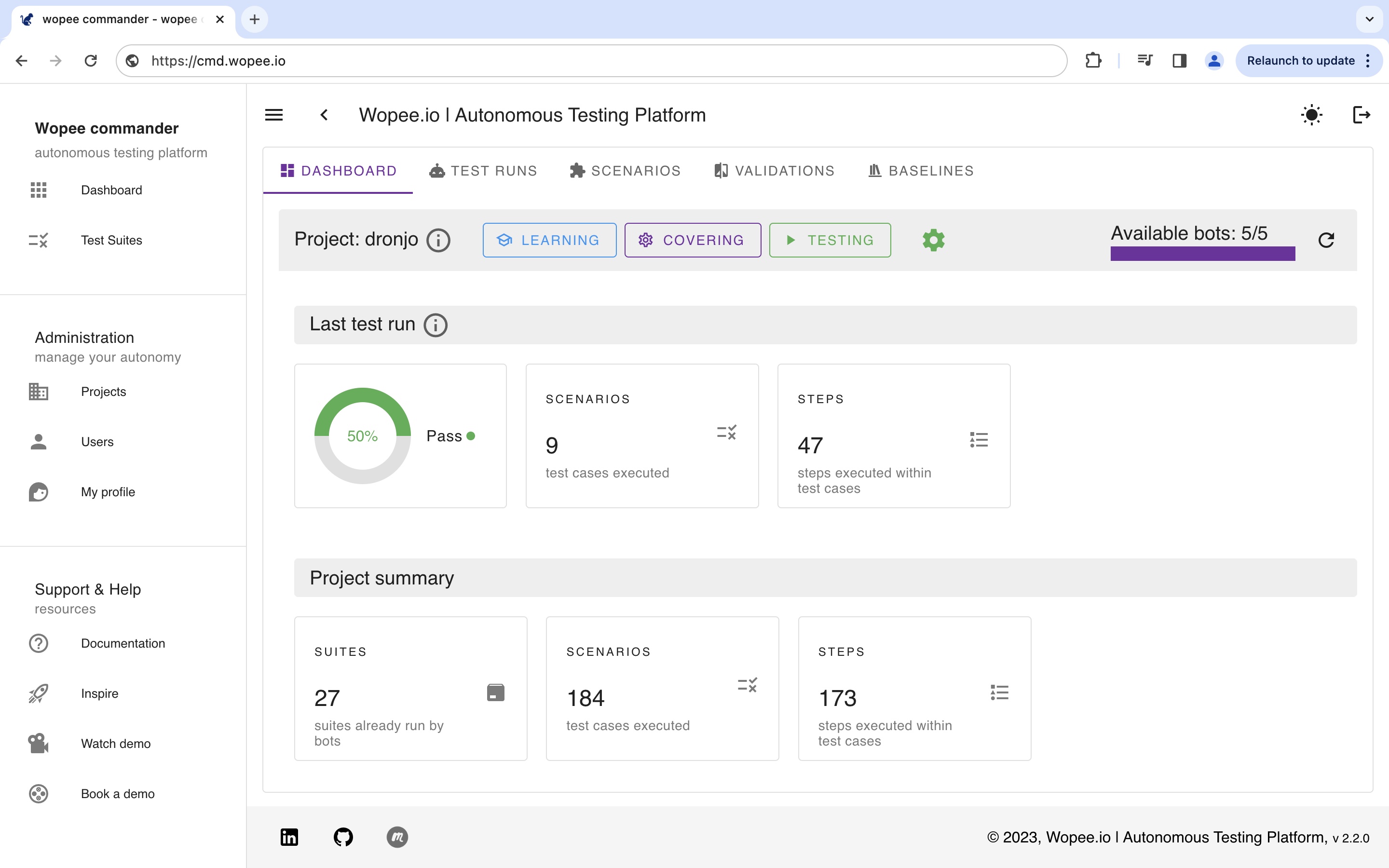This screenshot has width=1389, height=868.
Task: Refresh the available bots count
Action: click(1326, 240)
